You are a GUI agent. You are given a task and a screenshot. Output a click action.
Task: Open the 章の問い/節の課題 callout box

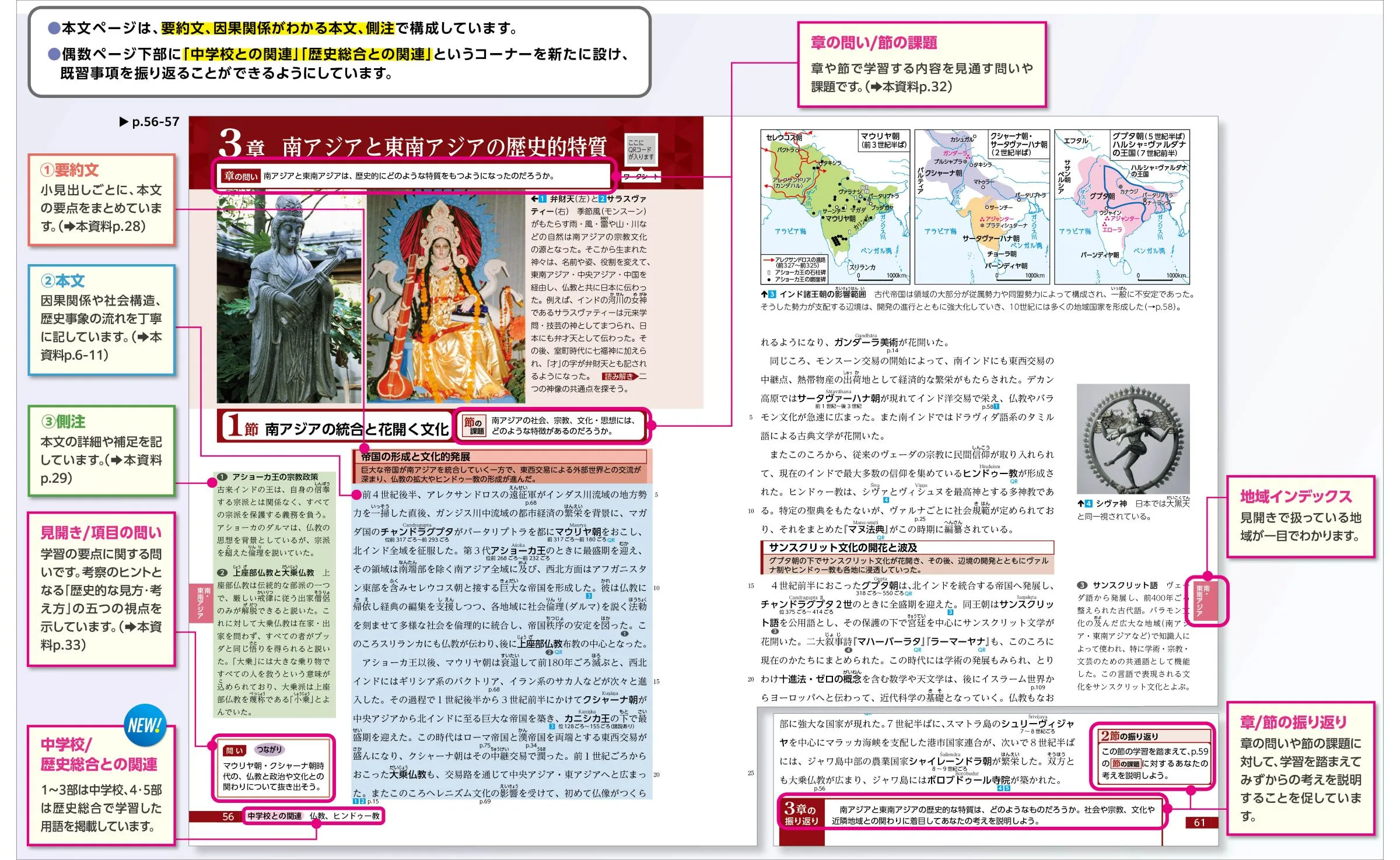[921, 65]
